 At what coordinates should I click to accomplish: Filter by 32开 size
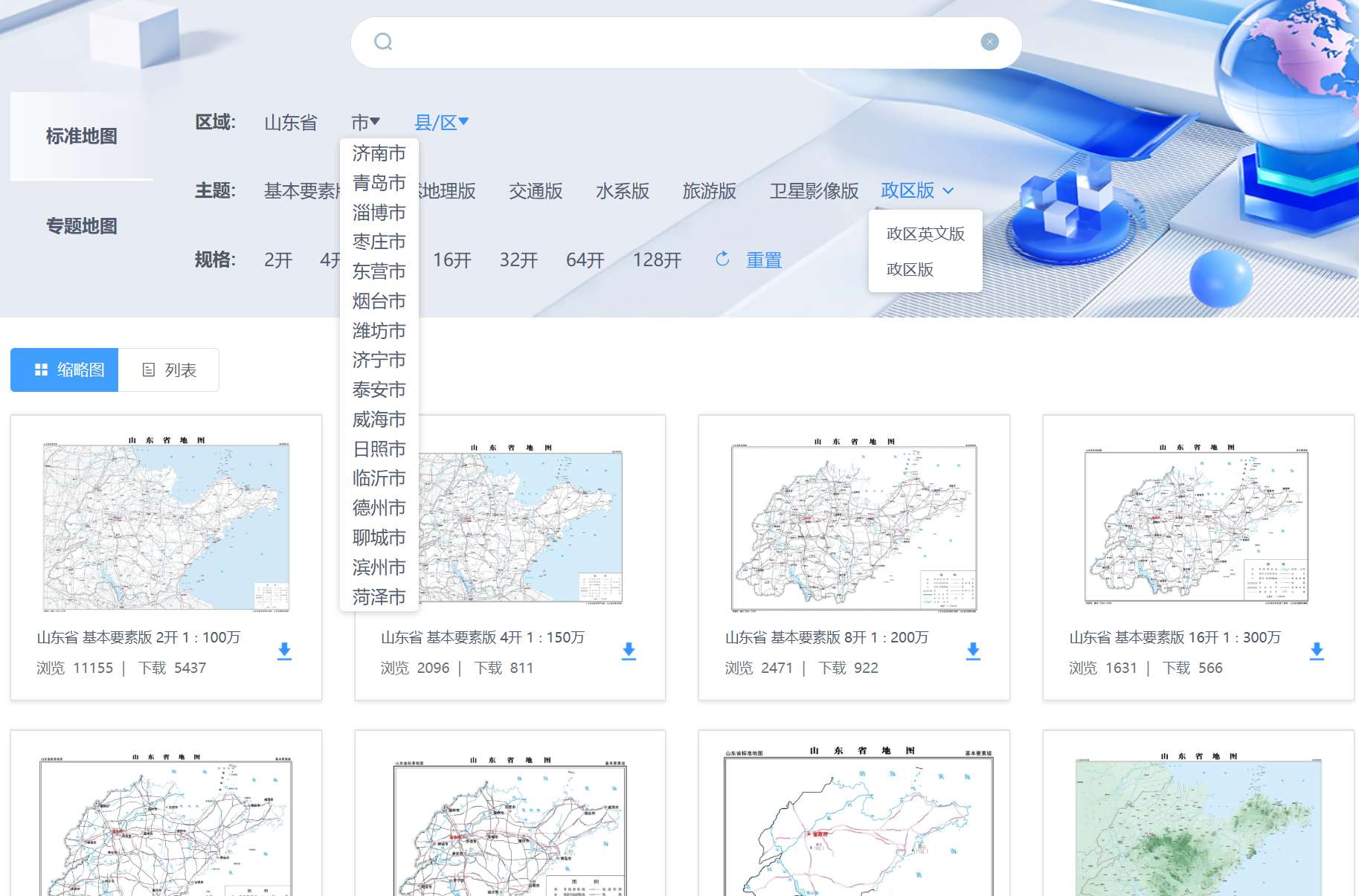(x=518, y=260)
